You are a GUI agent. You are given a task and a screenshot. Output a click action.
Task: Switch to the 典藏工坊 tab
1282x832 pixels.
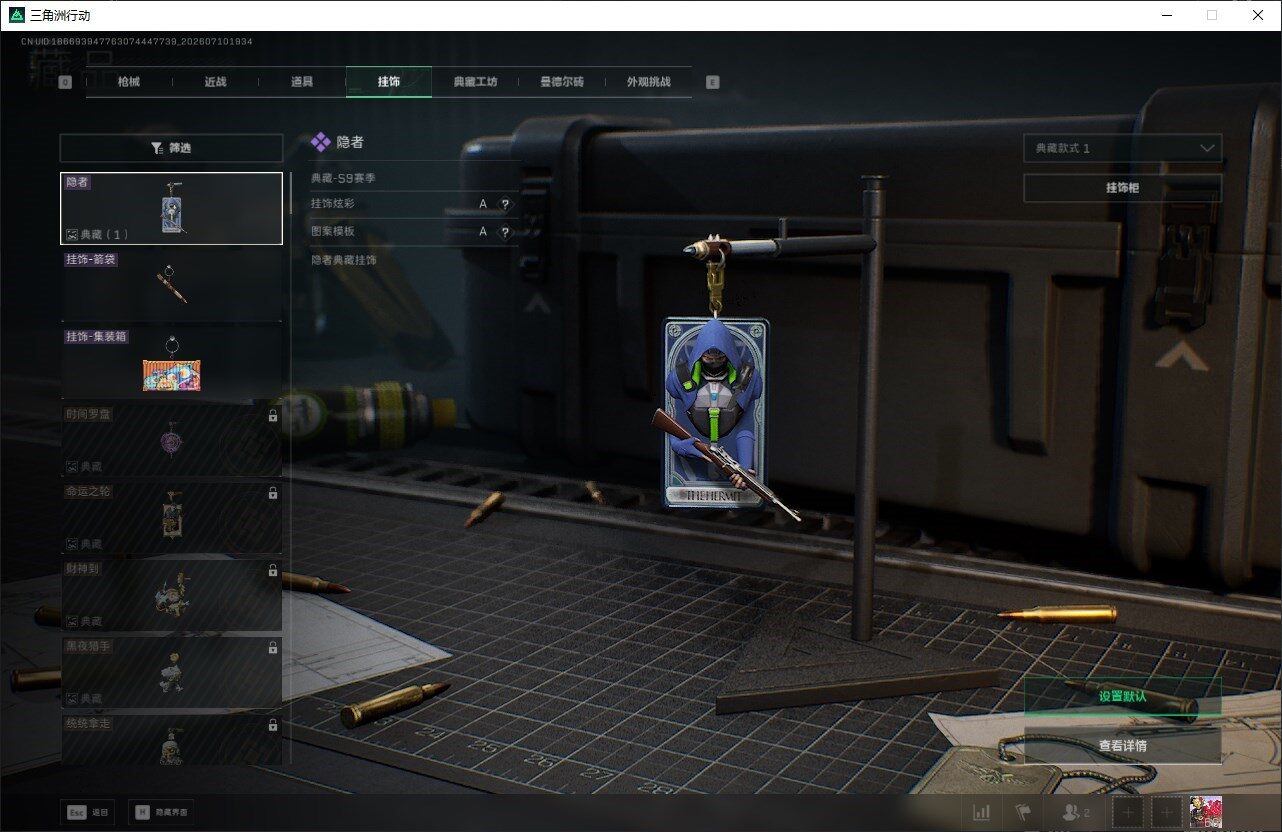[x=475, y=82]
